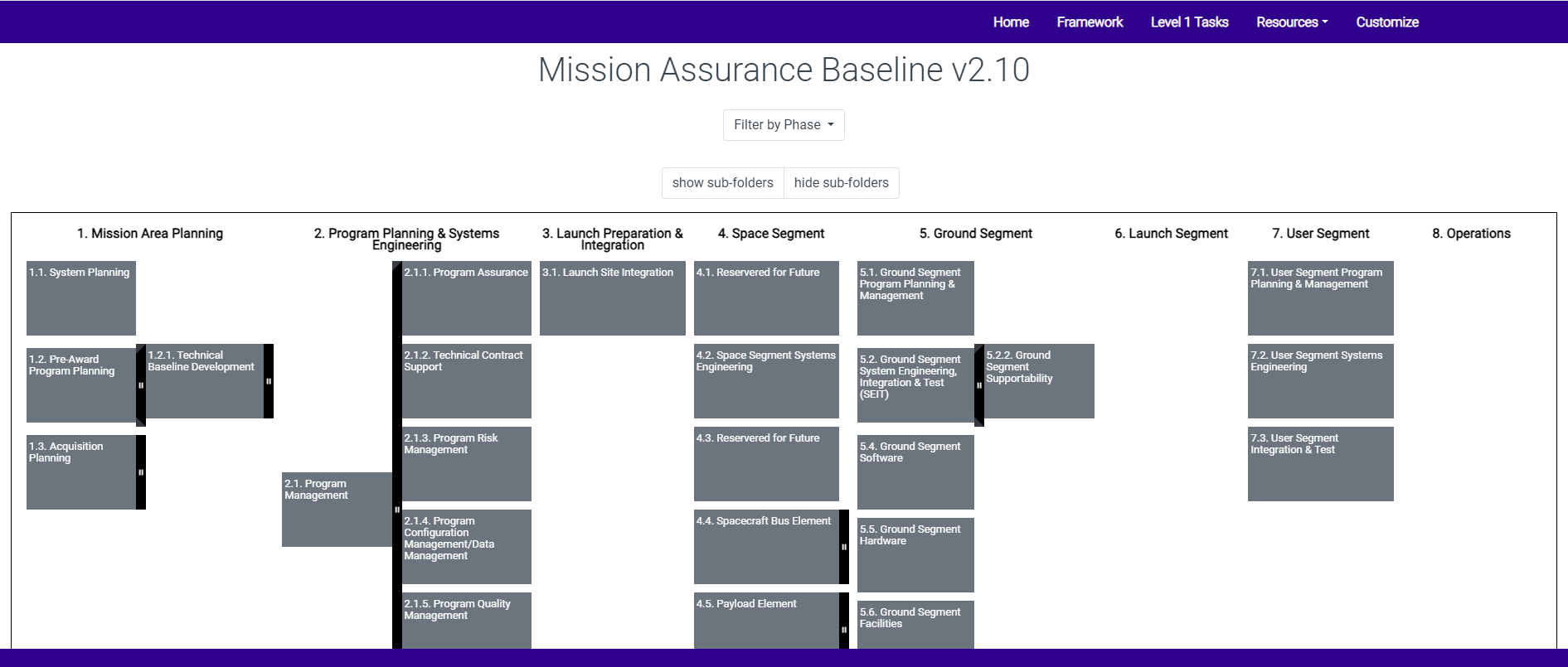
Task: Open 2.1.2 Technical Contract Support box
Action: [467, 381]
